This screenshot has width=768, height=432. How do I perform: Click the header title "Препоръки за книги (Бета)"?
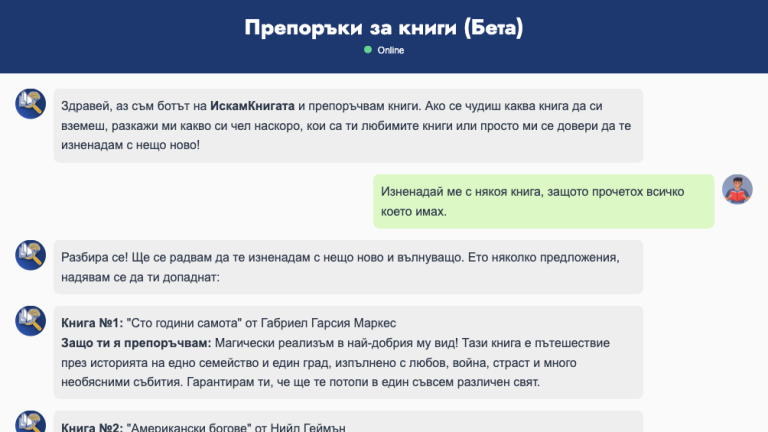coord(384,27)
